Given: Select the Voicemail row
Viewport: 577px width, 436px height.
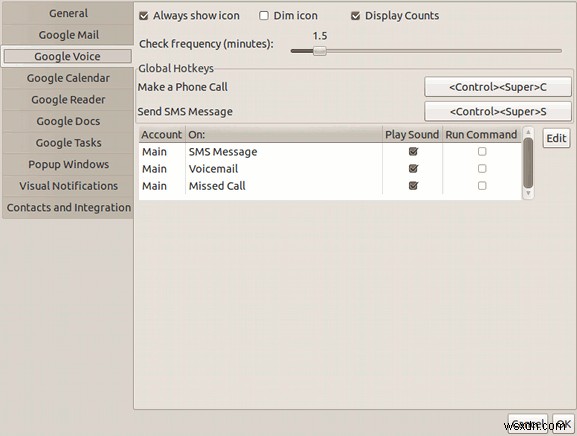Looking at the screenshot, I should click(x=330, y=169).
